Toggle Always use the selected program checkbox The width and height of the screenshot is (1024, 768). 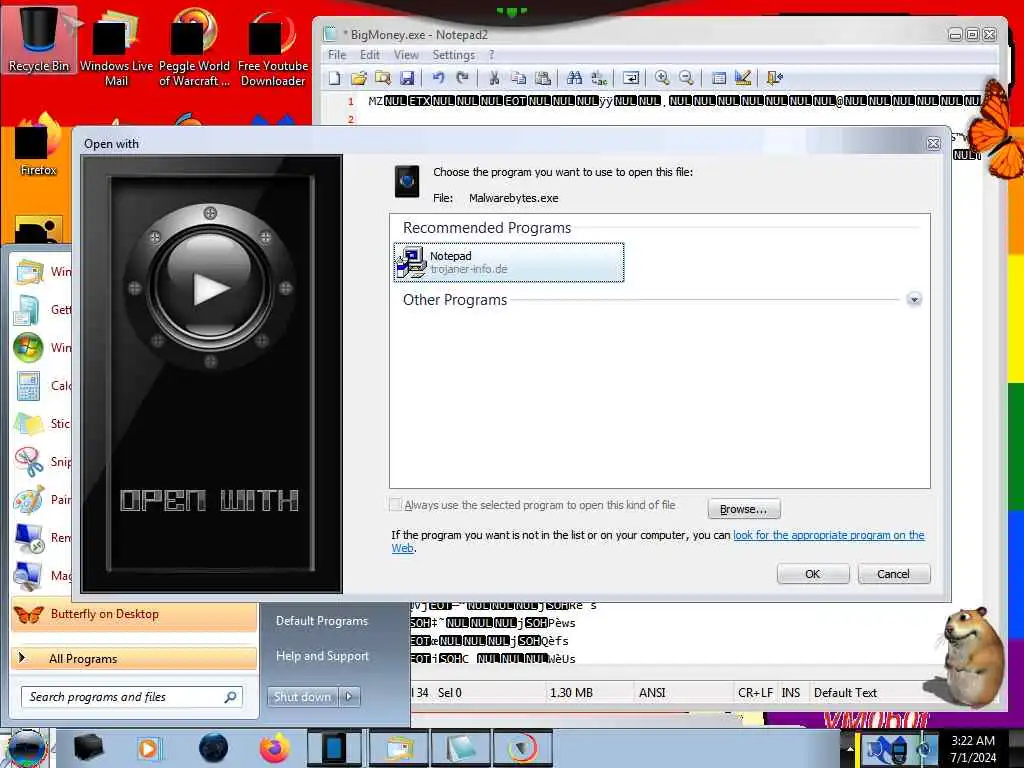(395, 505)
